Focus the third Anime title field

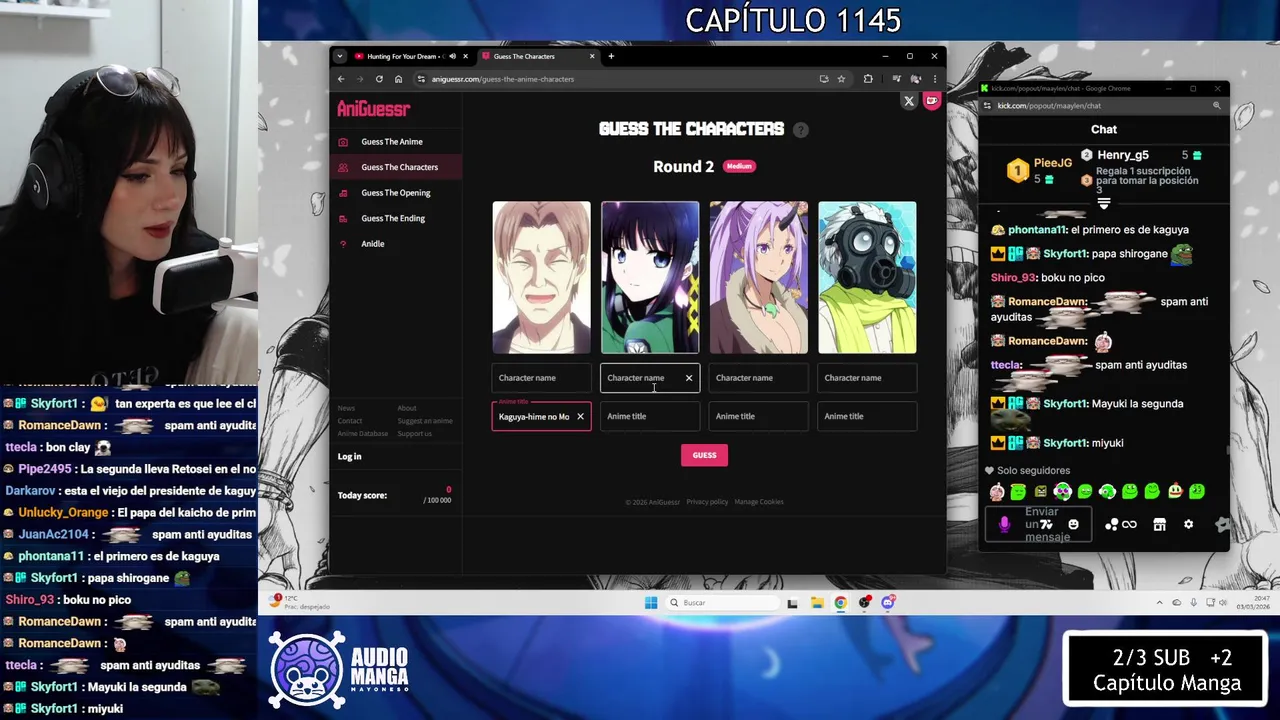point(758,416)
